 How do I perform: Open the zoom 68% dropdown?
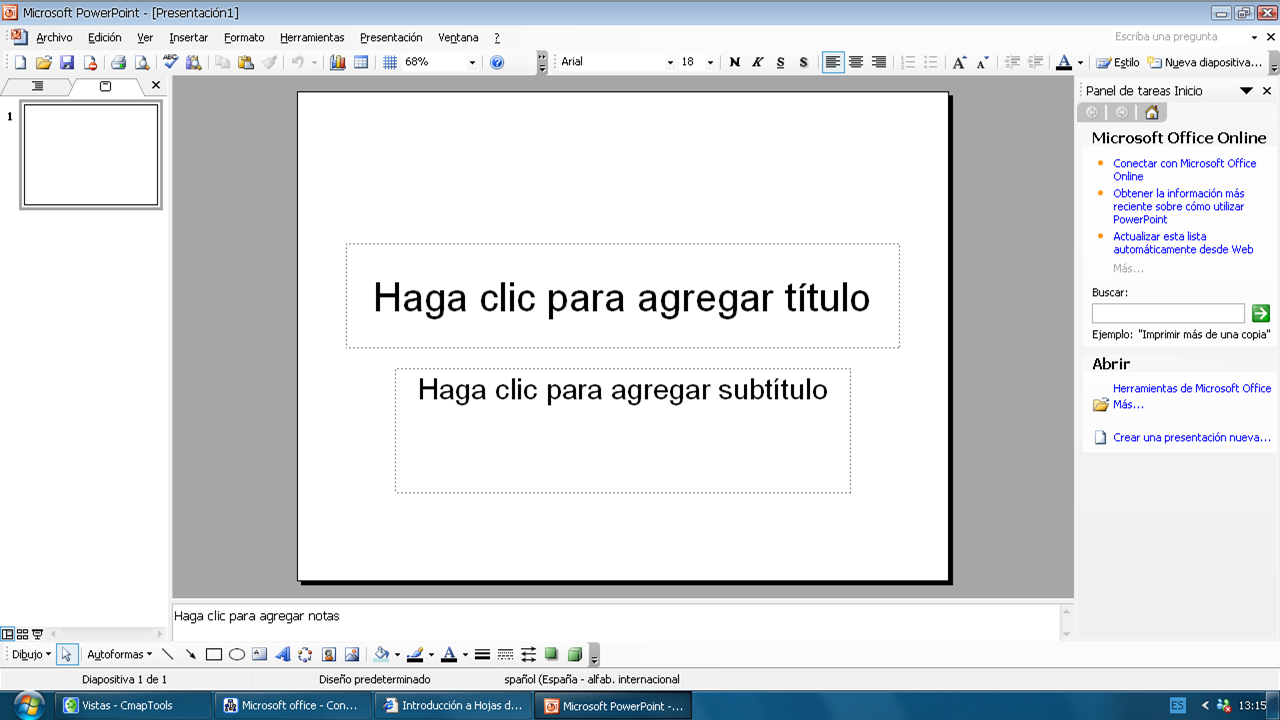pos(472,62)
